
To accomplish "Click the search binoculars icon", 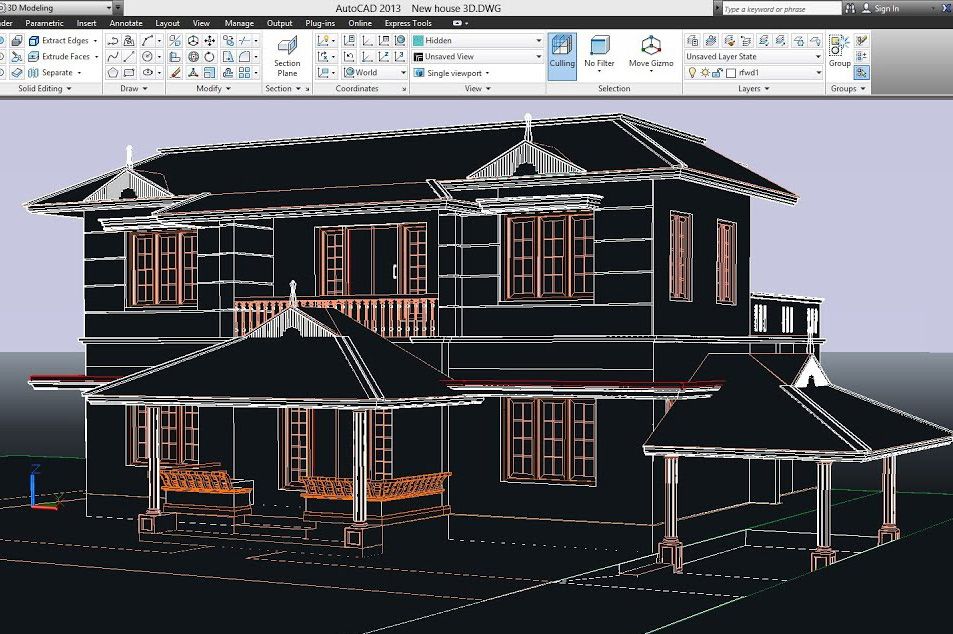I will [x=851, y=8].
